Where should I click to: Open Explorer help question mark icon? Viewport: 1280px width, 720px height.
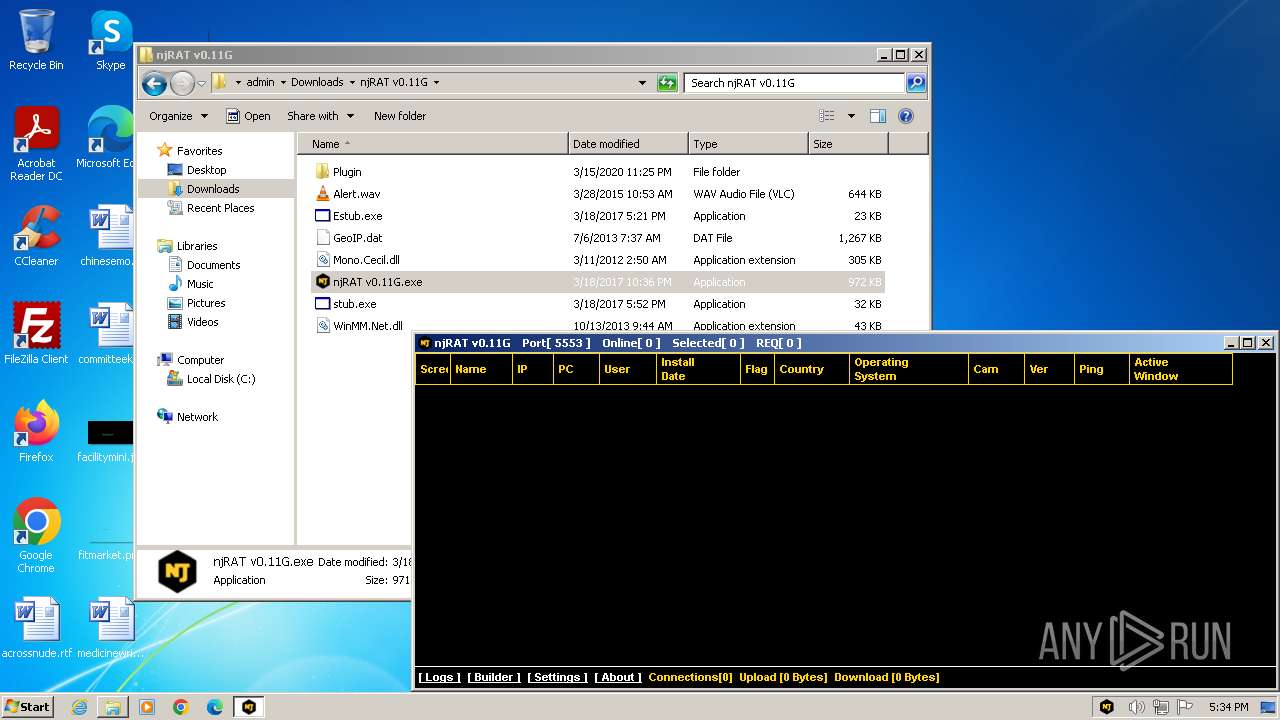(906, 116)
